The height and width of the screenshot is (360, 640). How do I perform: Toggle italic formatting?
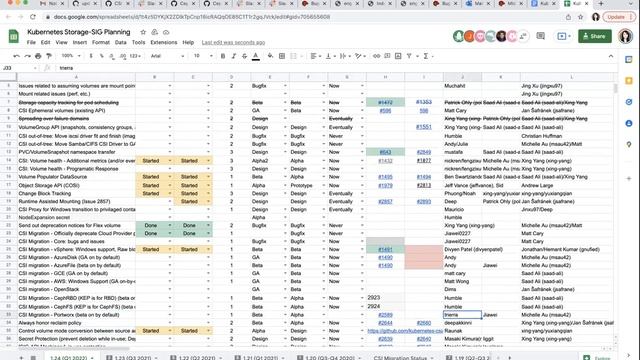point(234,56)
